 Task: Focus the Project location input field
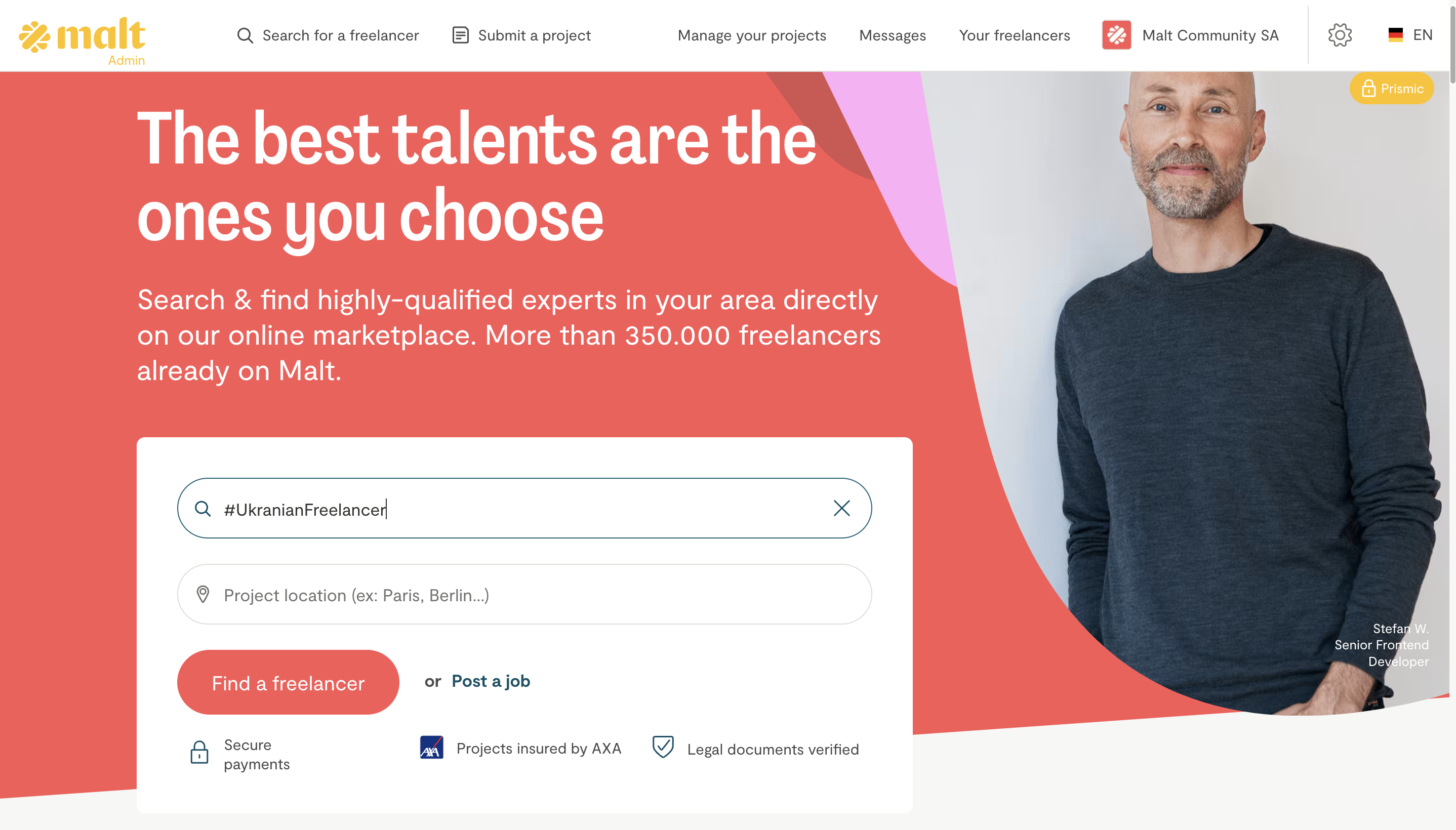click(x=524, y=595)
